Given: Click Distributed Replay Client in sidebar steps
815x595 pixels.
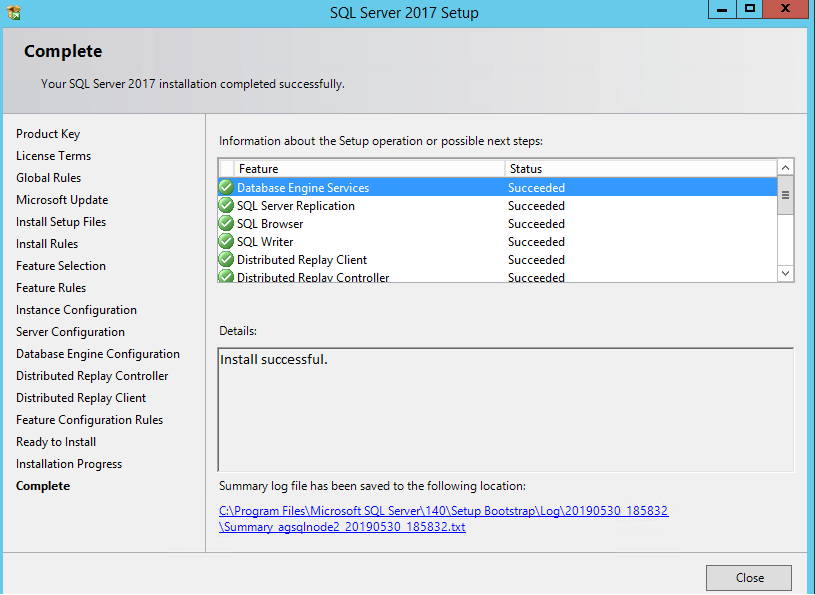Looking at the screenshot, I should [x=81, y=398].
